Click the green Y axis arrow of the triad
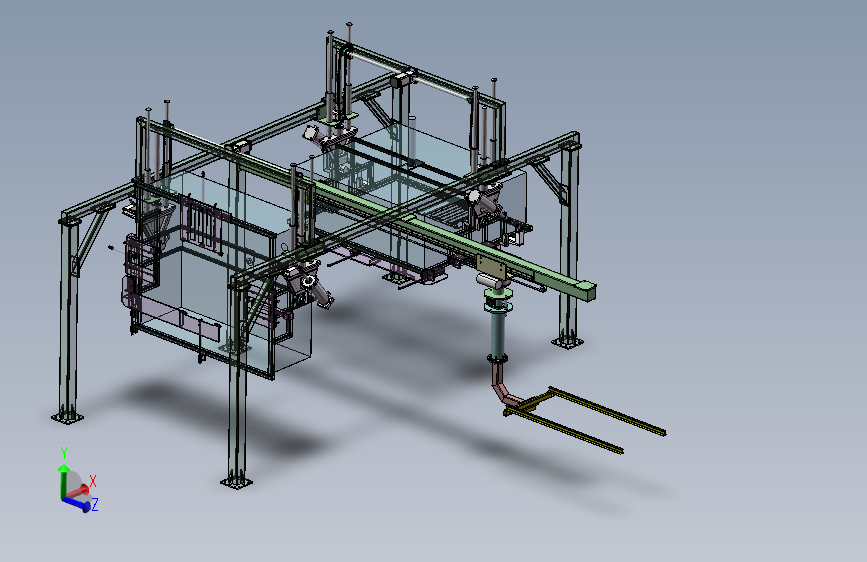867x562 pixels. [x=63, y=479]
